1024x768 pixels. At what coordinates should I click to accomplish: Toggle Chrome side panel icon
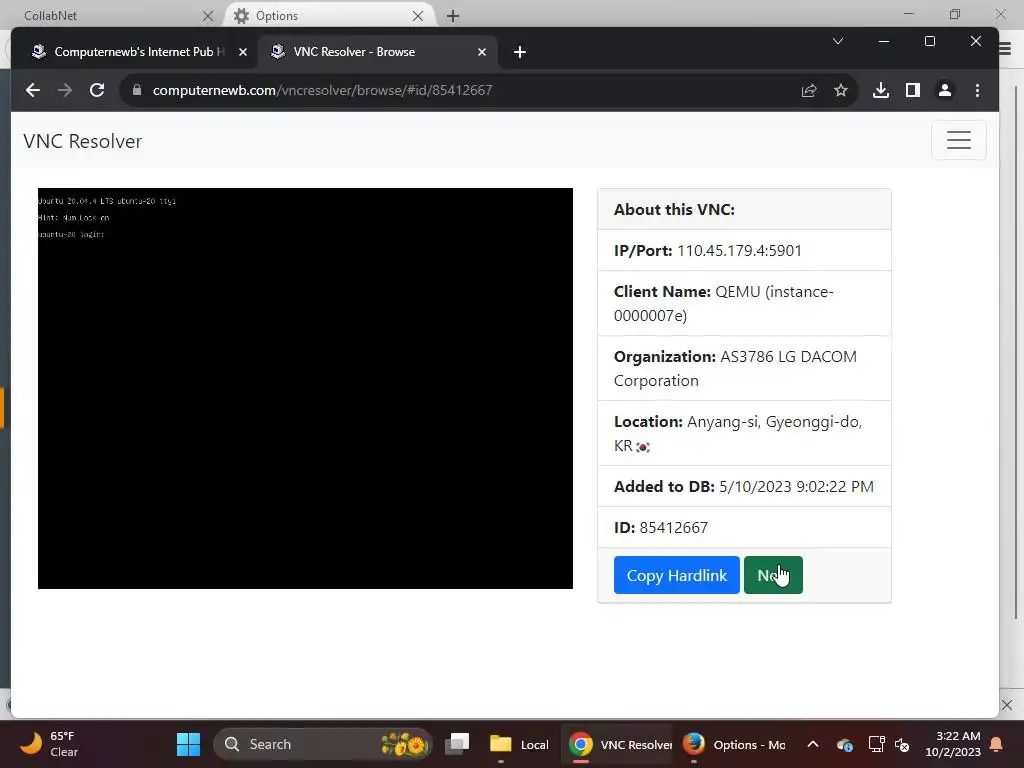[912, 90]
